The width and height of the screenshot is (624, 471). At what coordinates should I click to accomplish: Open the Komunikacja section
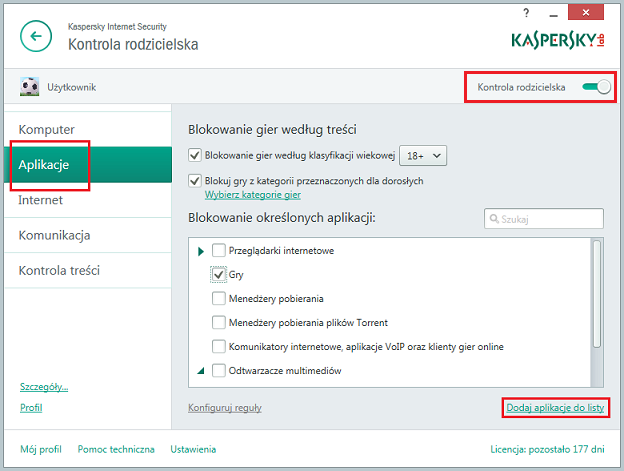coord(88,235)
